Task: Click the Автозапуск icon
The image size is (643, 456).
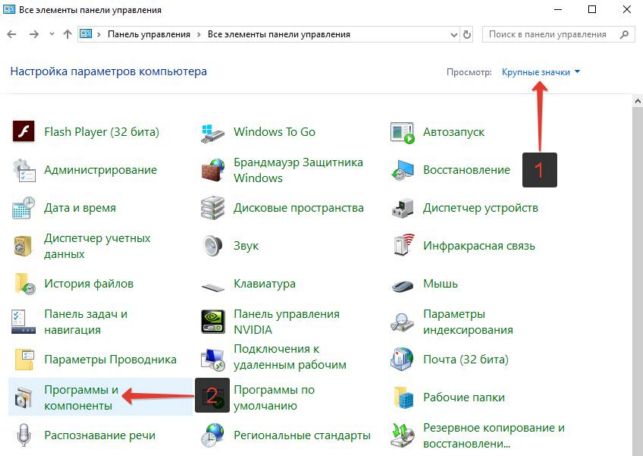Action: pos(402,132)
